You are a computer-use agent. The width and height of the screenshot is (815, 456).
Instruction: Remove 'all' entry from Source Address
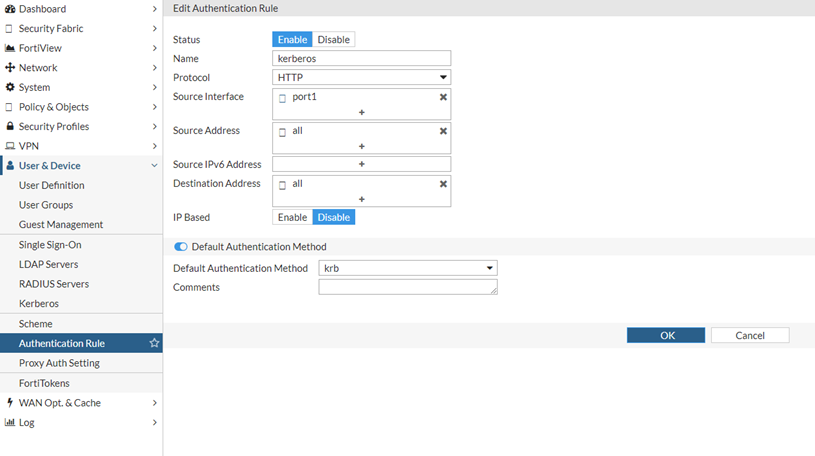click(x=443, y=131)
